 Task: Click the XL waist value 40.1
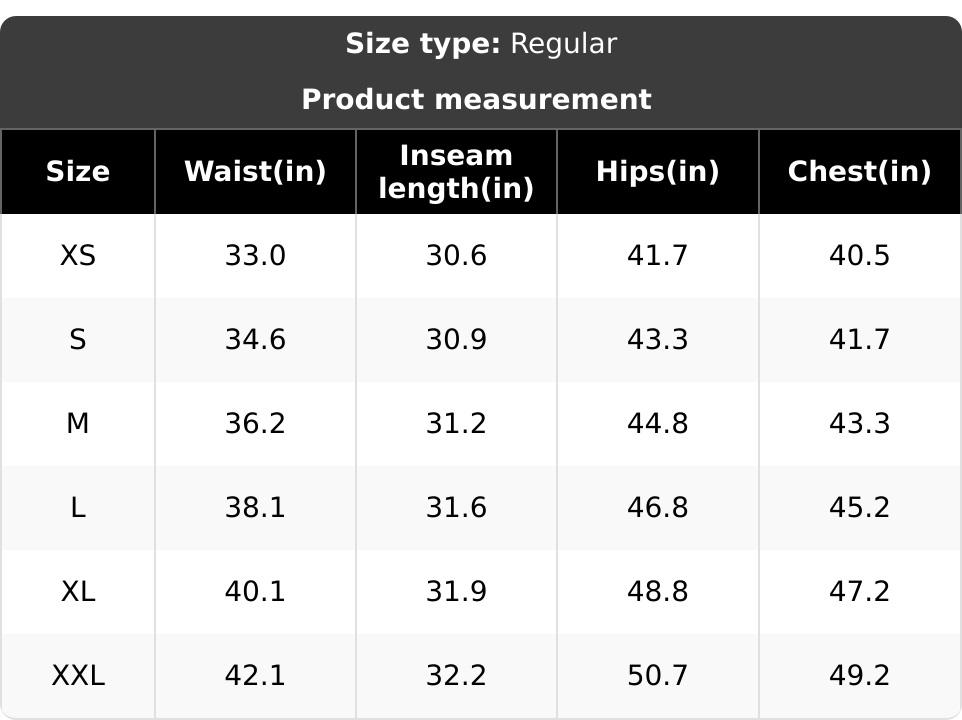[x=255, y=591]
